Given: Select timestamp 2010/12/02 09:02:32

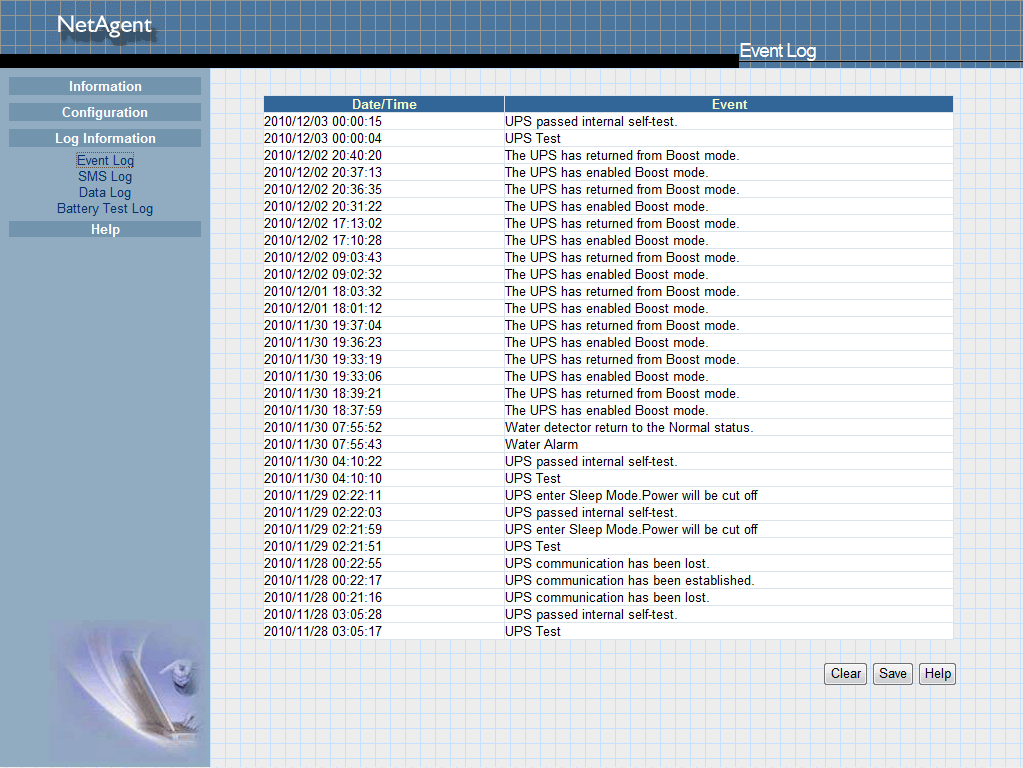Looking at the screenshot, I should [x=323, y=274].
